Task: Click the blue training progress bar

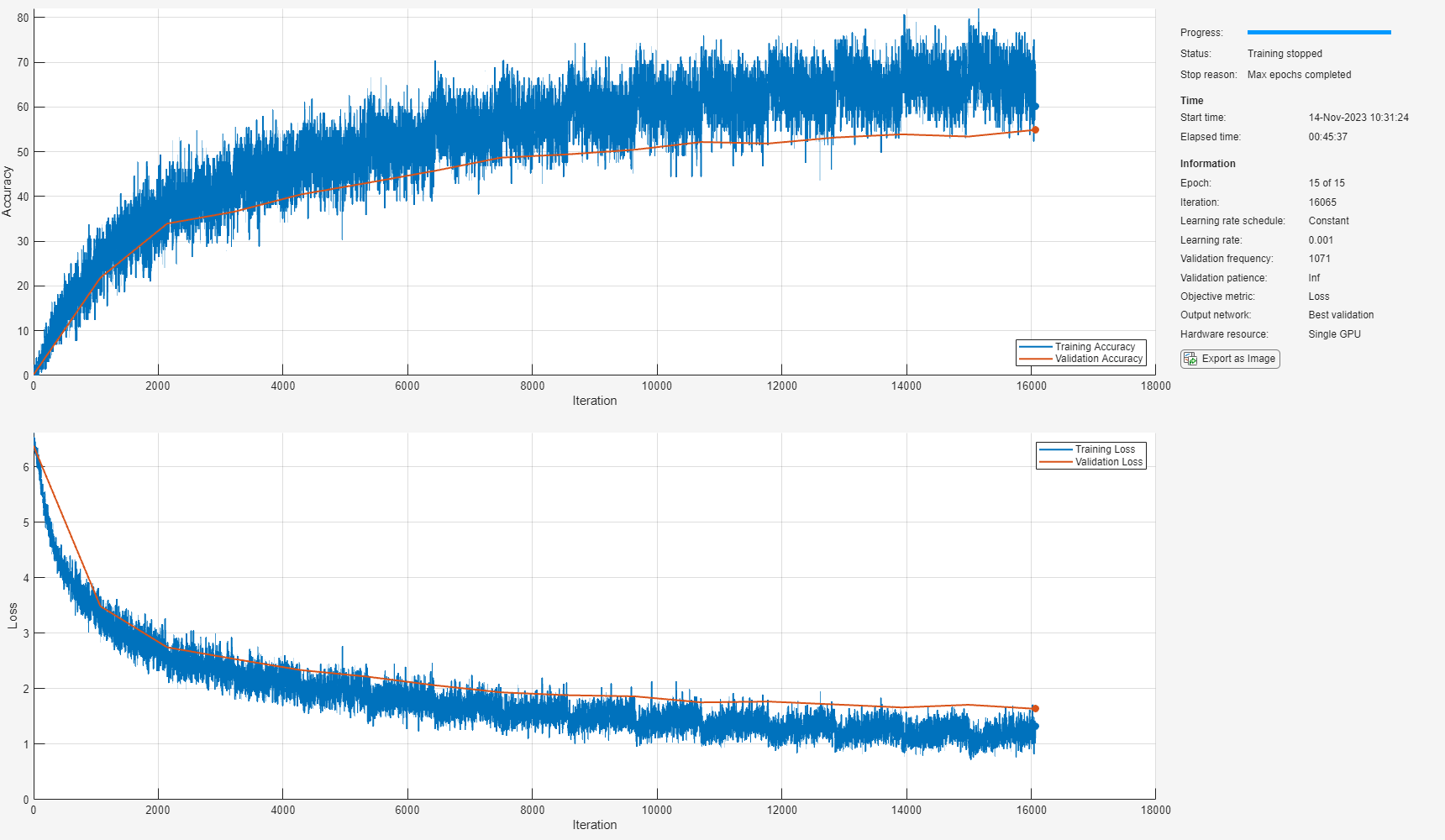Action: coord(1319,33)
